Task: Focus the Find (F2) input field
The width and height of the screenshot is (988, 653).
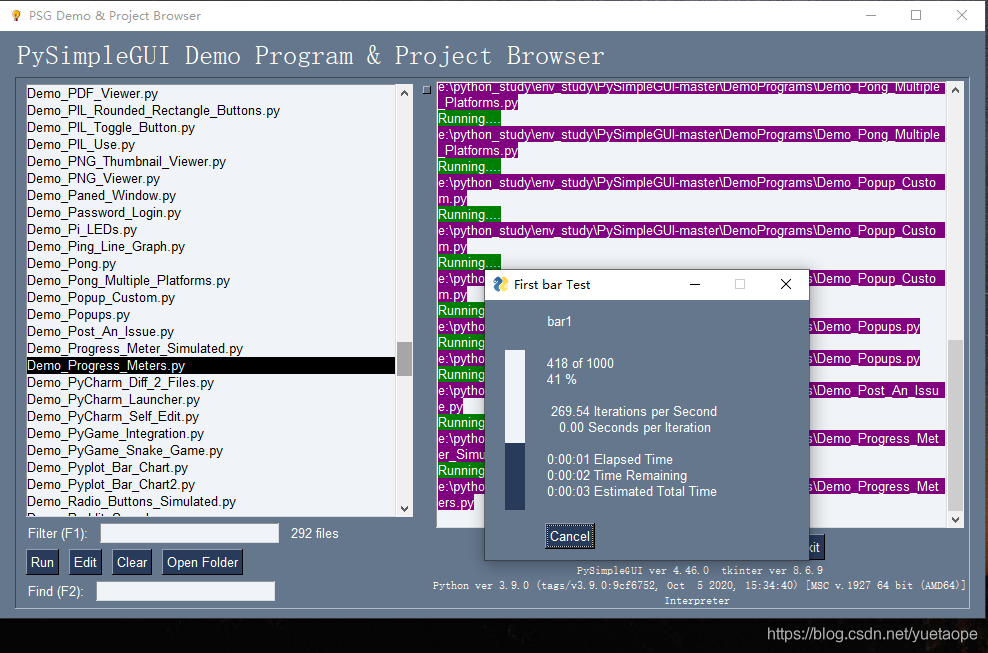Action: (185, 591)
